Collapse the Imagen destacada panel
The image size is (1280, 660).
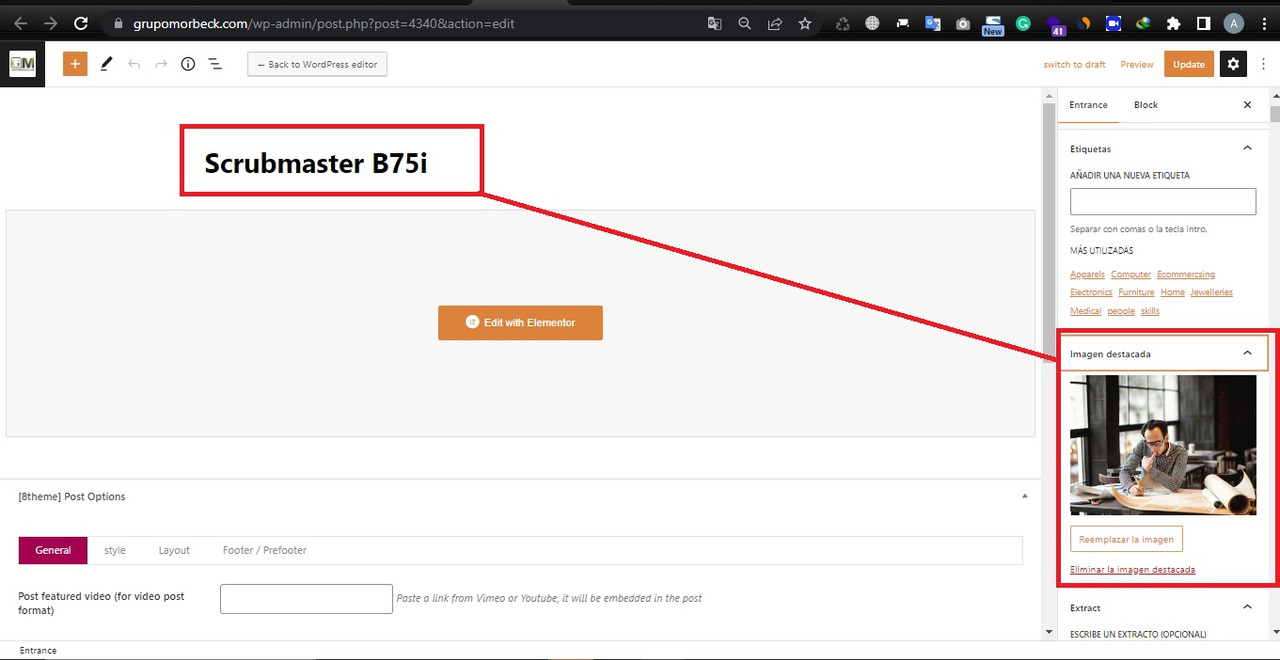[1247, 353]
